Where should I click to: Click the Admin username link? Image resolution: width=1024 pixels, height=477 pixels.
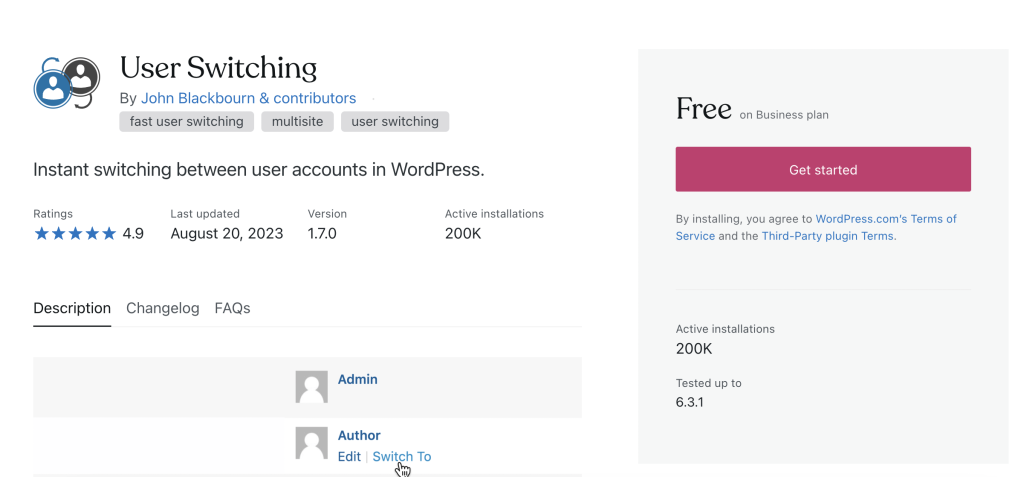click(x=357, y=379)
